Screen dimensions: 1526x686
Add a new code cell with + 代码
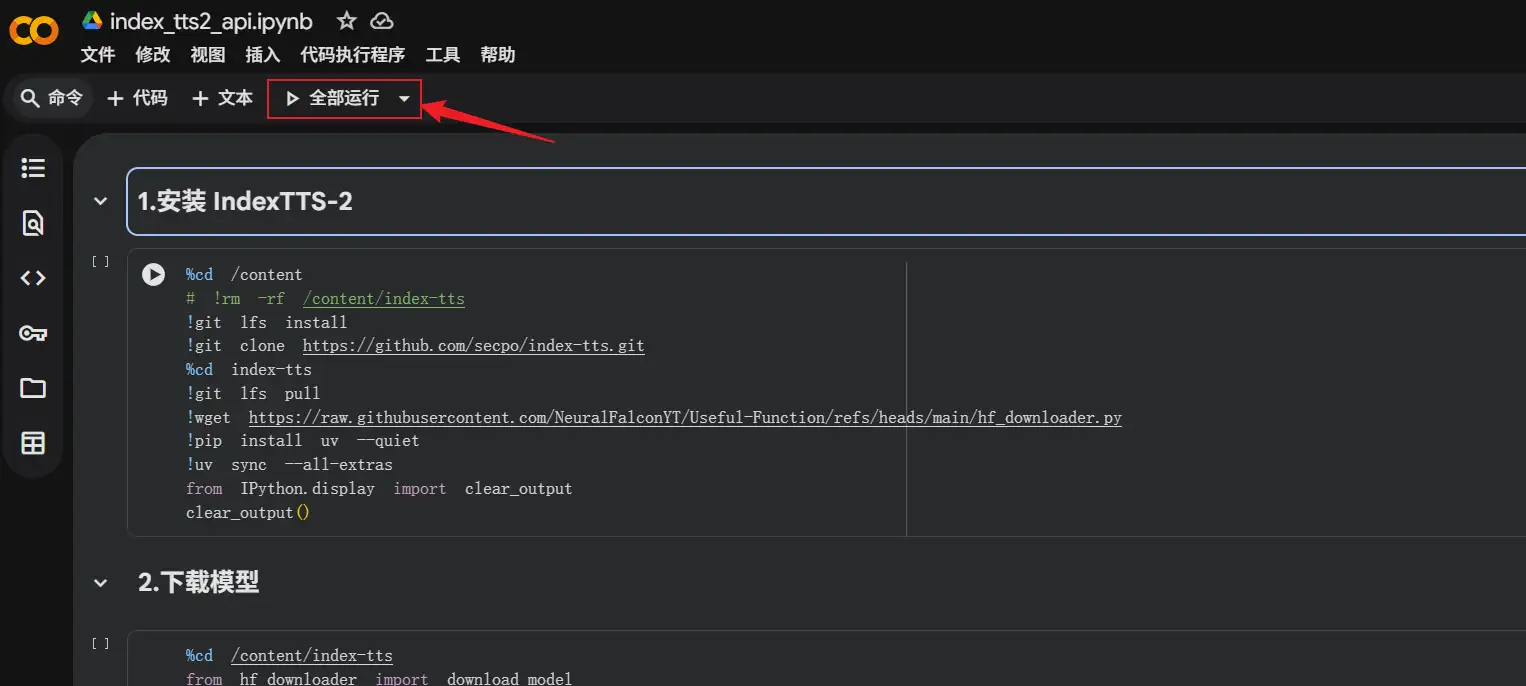pos(137,98)
